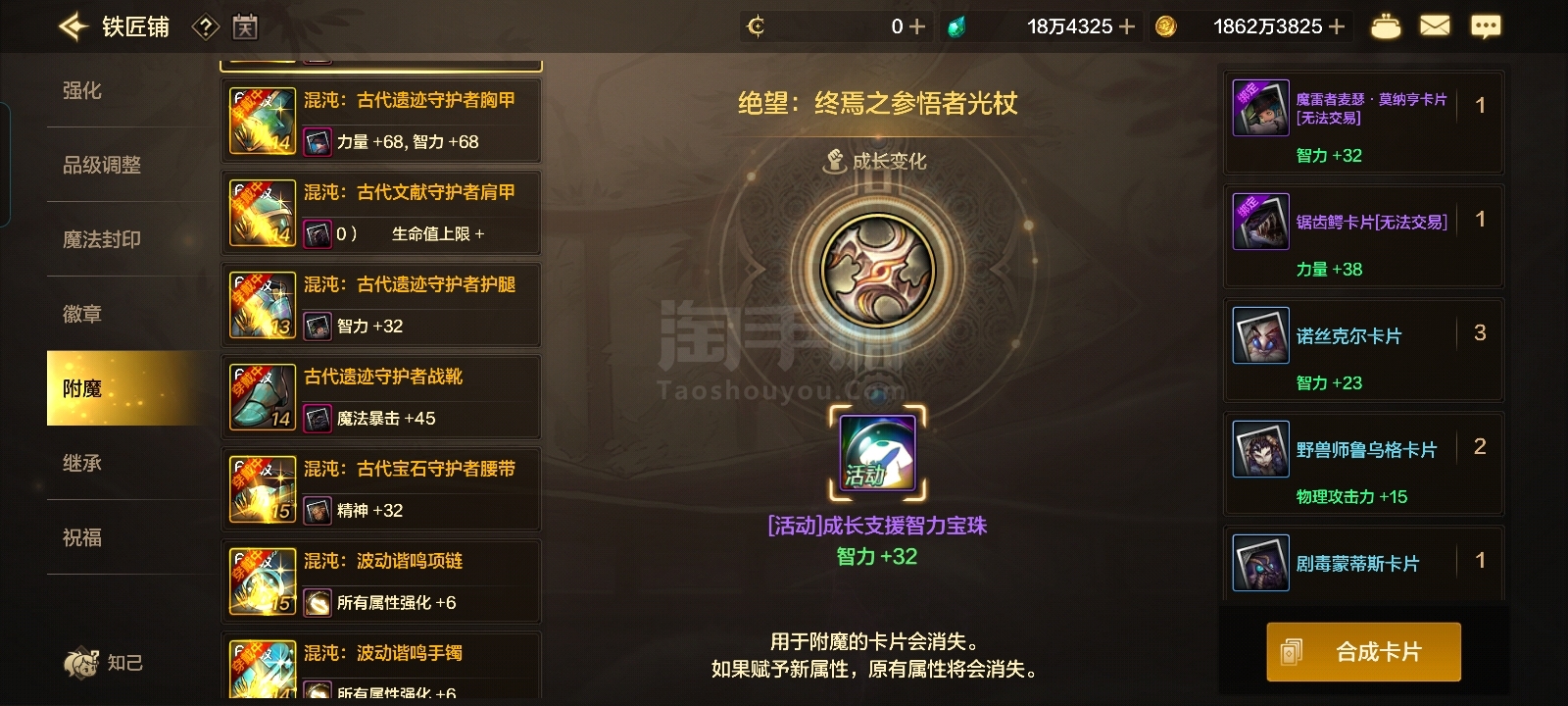Tap the back arrow beside 铁匠铺
Viewport: 1568px width, 706px height.
point(73,26)
